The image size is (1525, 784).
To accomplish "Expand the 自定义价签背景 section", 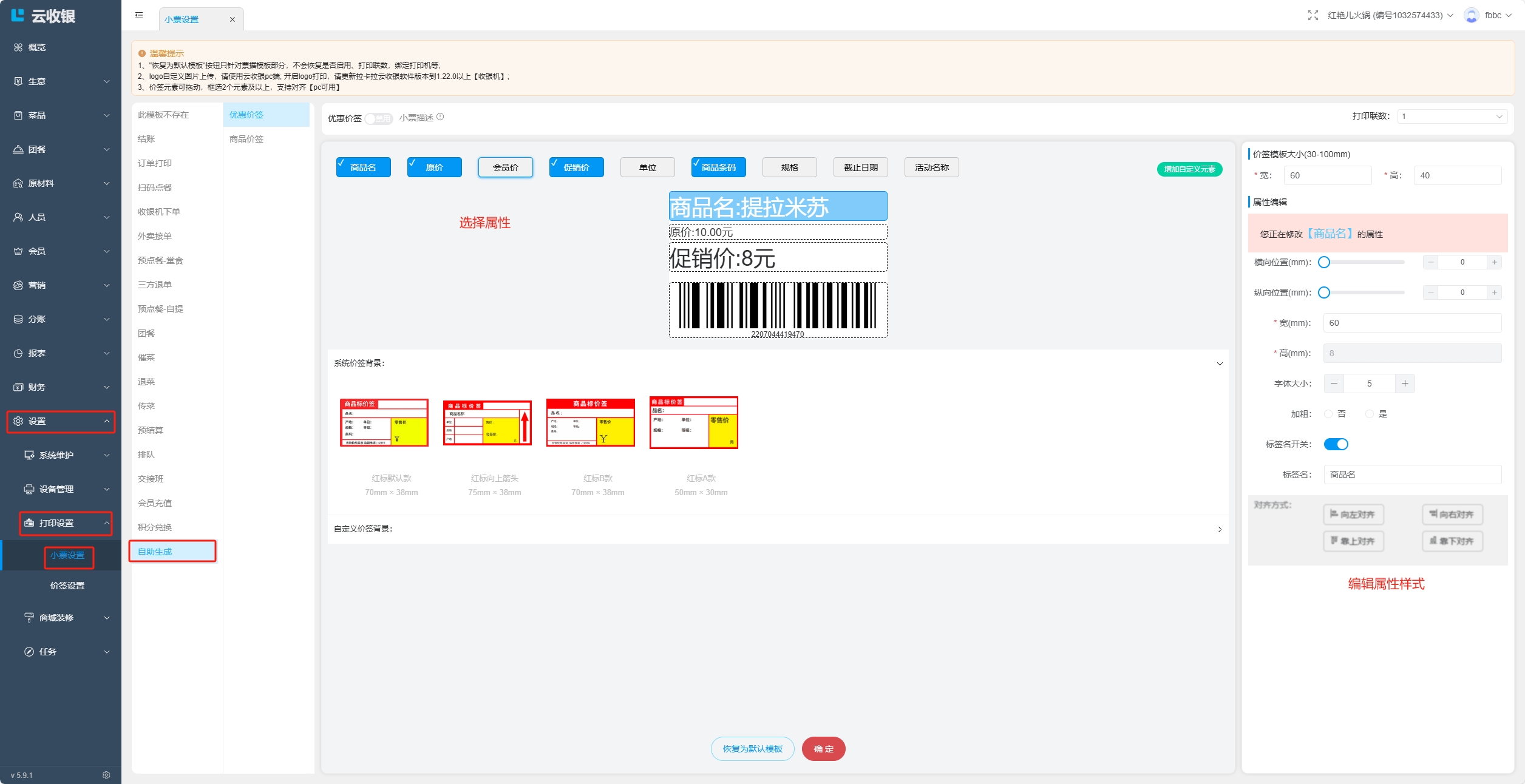I will click(1219, 529).
